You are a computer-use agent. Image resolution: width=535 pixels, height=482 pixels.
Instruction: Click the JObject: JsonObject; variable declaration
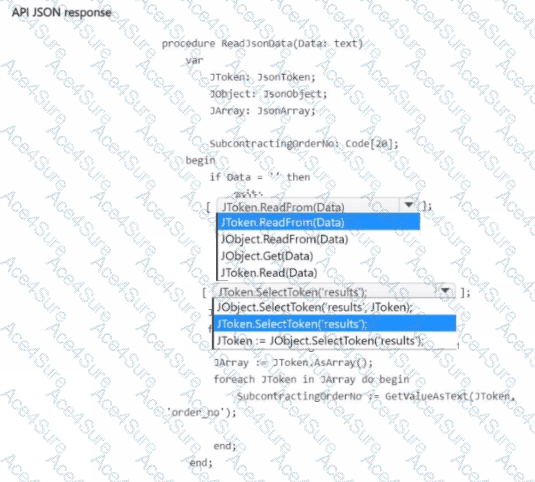coord(268,94)
